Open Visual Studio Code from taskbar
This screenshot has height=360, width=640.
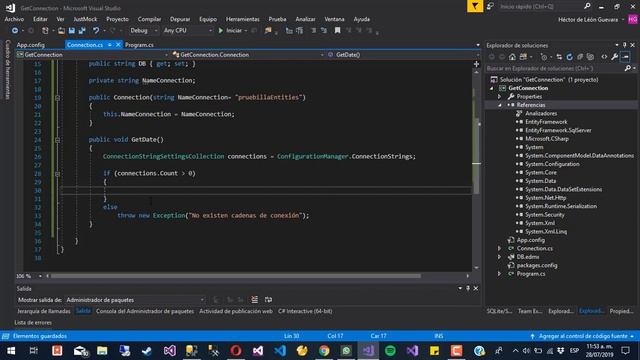(x=280, y=351)
